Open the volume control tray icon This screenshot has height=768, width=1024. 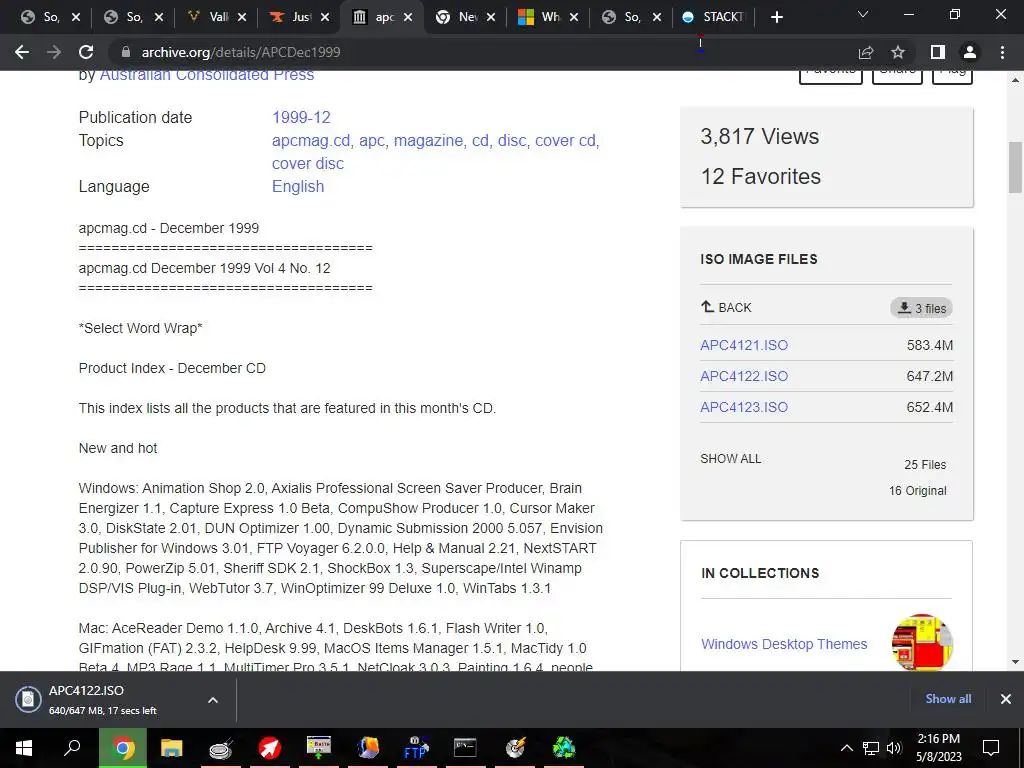click(x=894, y=748)
